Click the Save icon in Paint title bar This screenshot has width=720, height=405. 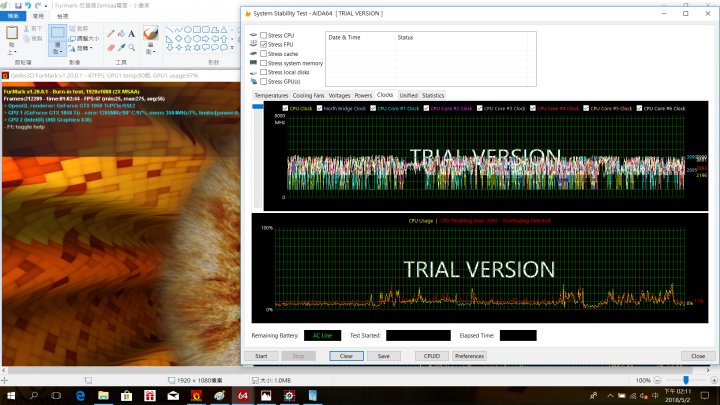(x=18, y=6)
